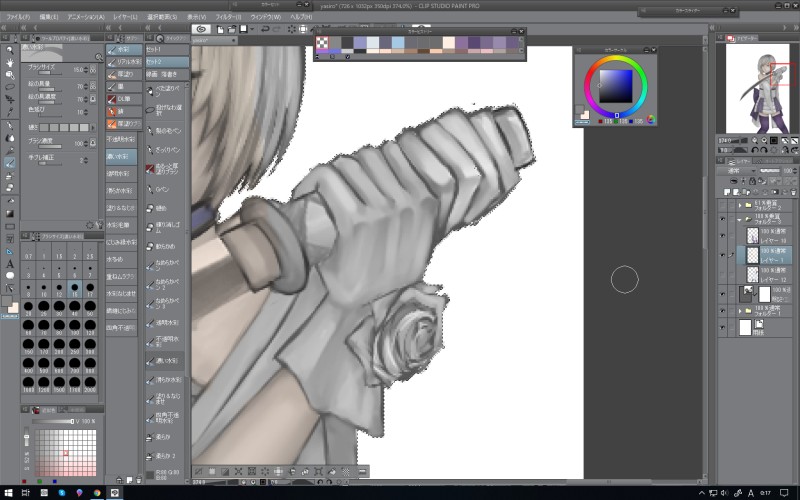Adjust the layer opacity stepper

point(794,171)
